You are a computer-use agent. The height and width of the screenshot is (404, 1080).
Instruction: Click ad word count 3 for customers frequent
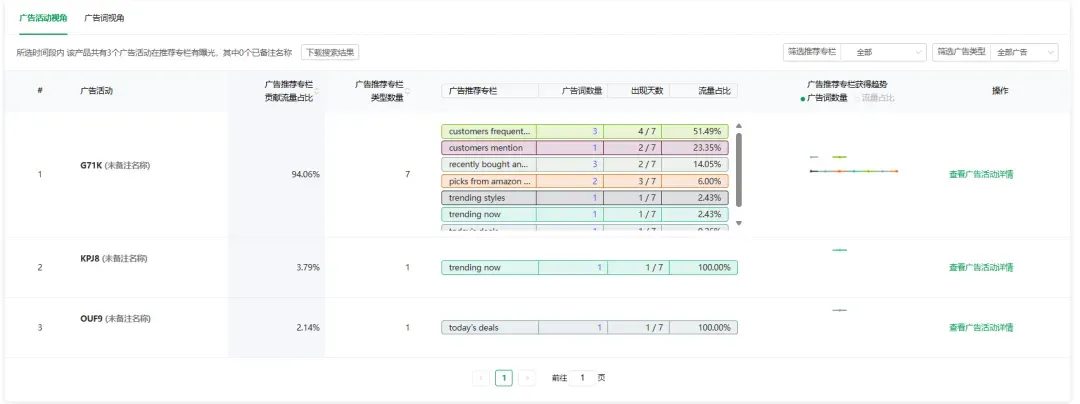(594, 131)
